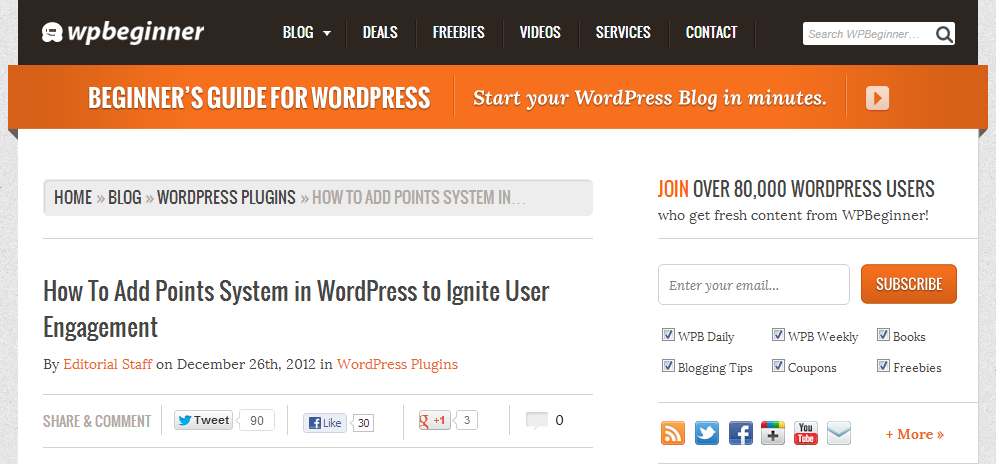Click the Tweet share button
The width and height of the screenshot is (996, 464).
(x=203, y=420)
